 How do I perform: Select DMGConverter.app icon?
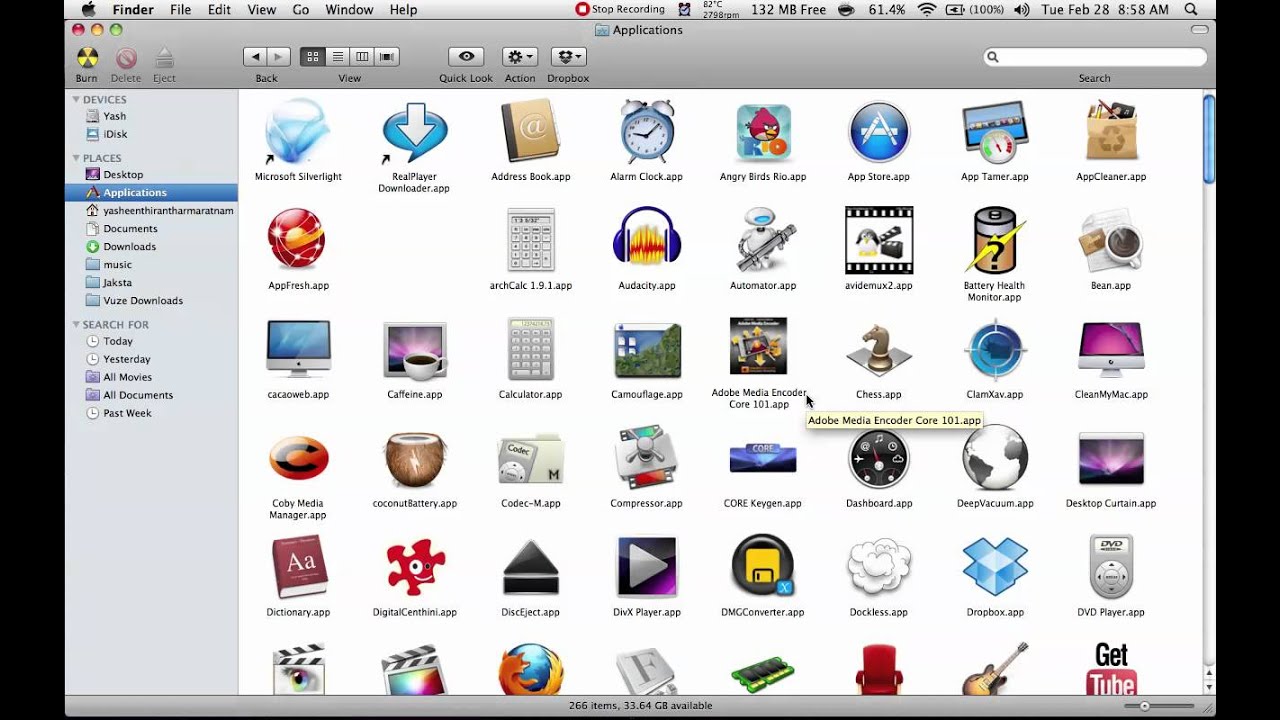pyautogui.click(x=763, y=567)
